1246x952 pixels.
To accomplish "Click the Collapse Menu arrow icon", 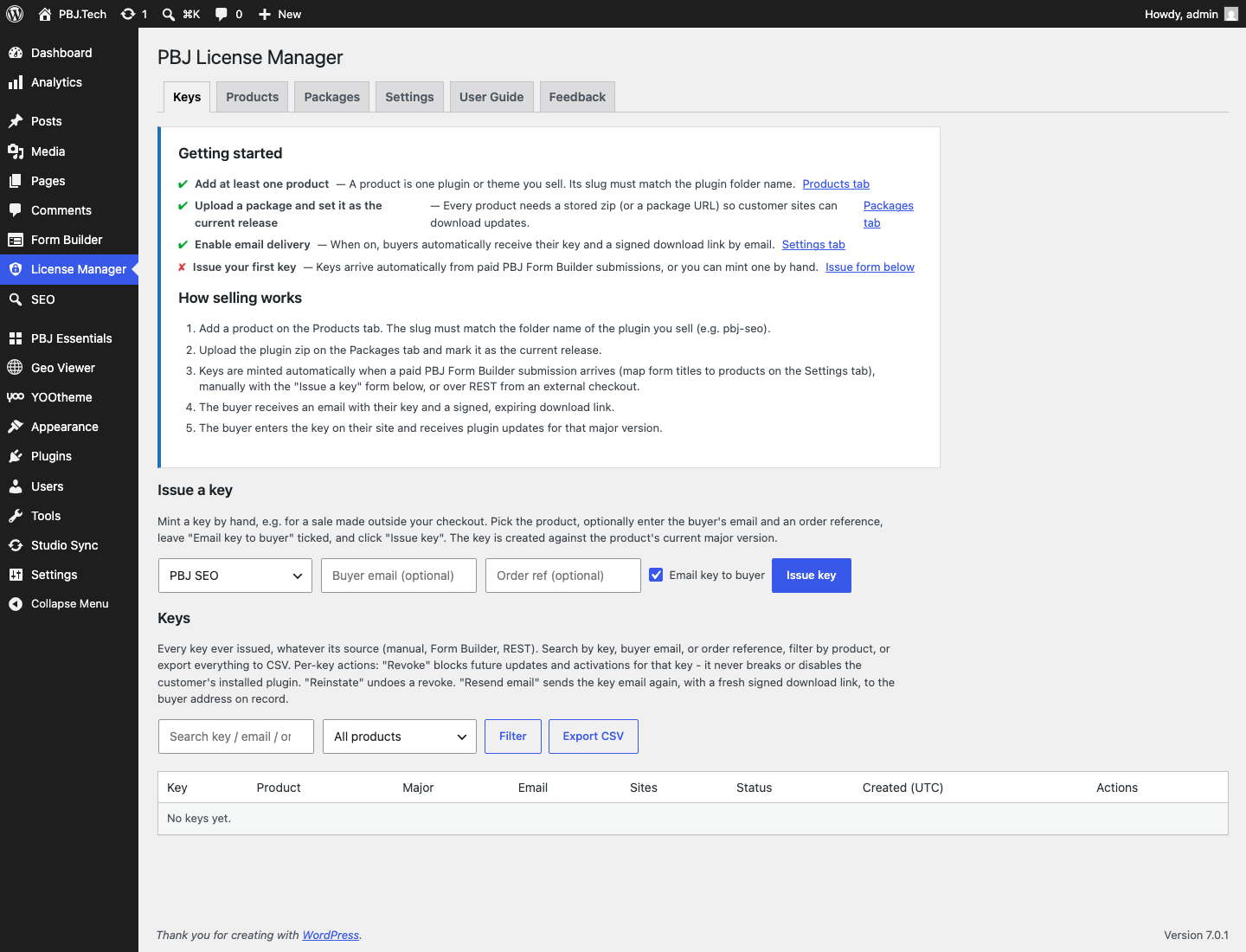I will tap(16, 604).
